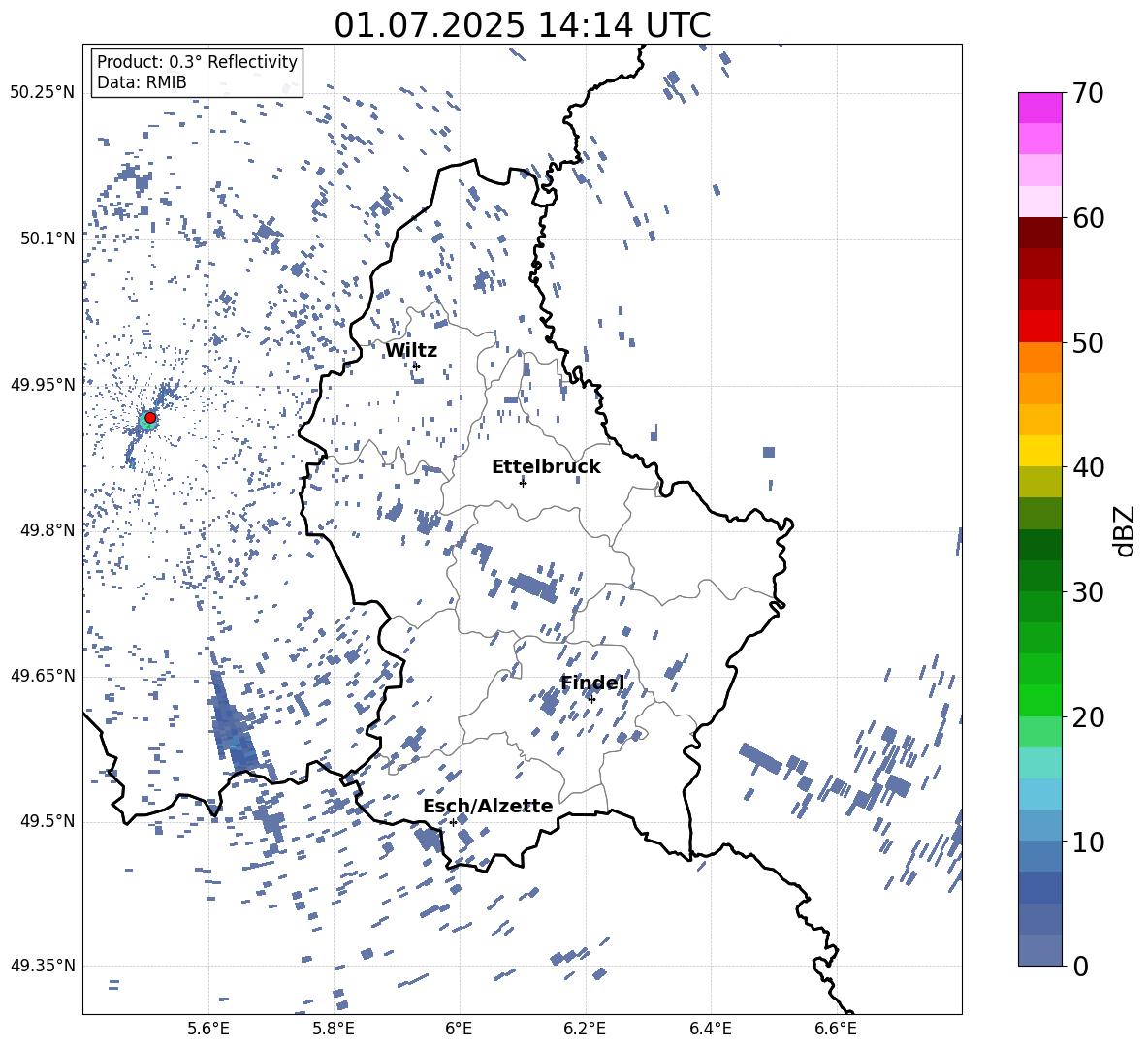Click the dBZ colorbar axis label
The image size is (1148, 1048).
click(1126, 530)
